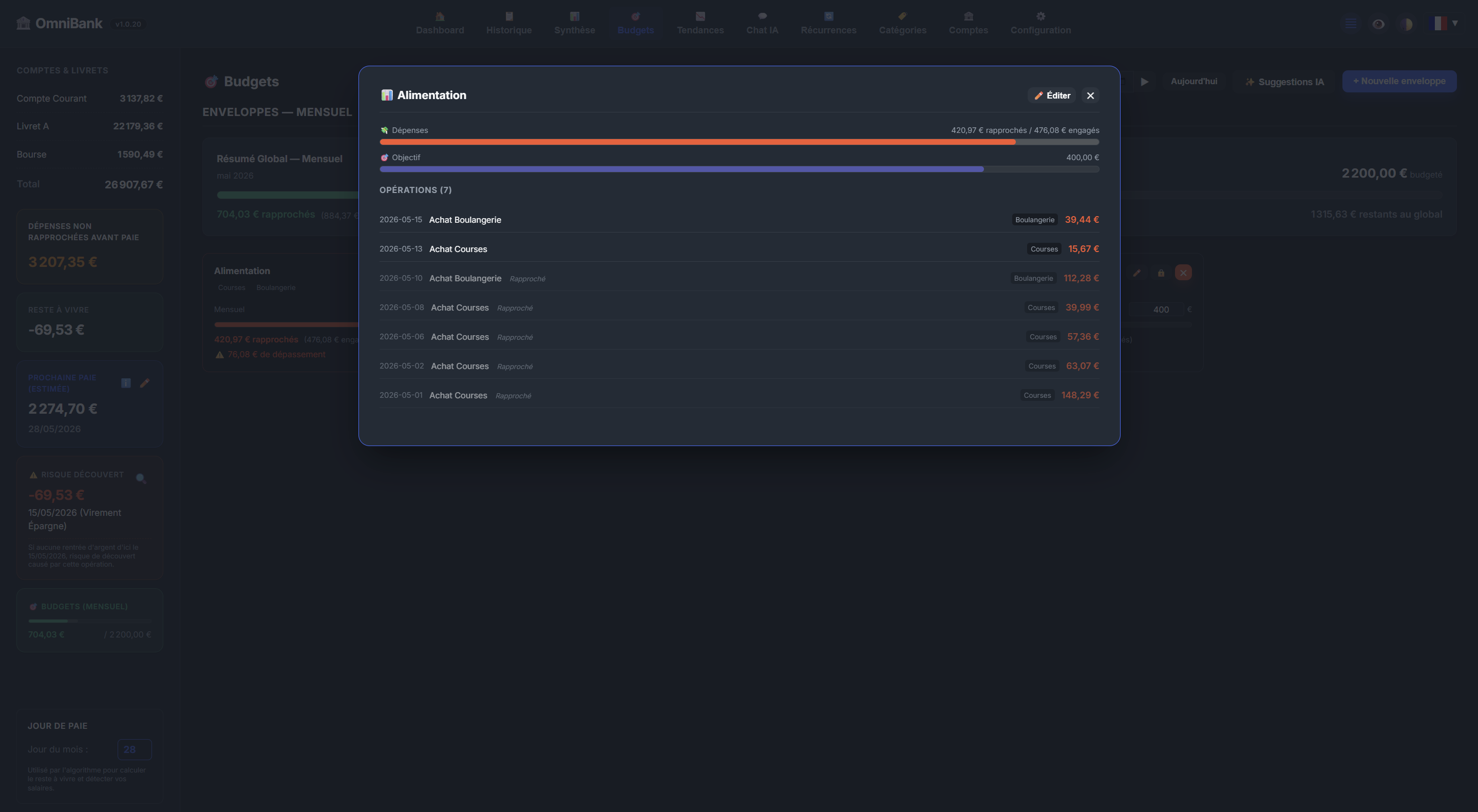Click the list-view lines icon in header
The height and width of the screenshot is (812, 1478).
pyautogui.click(x=1351, y=24)
